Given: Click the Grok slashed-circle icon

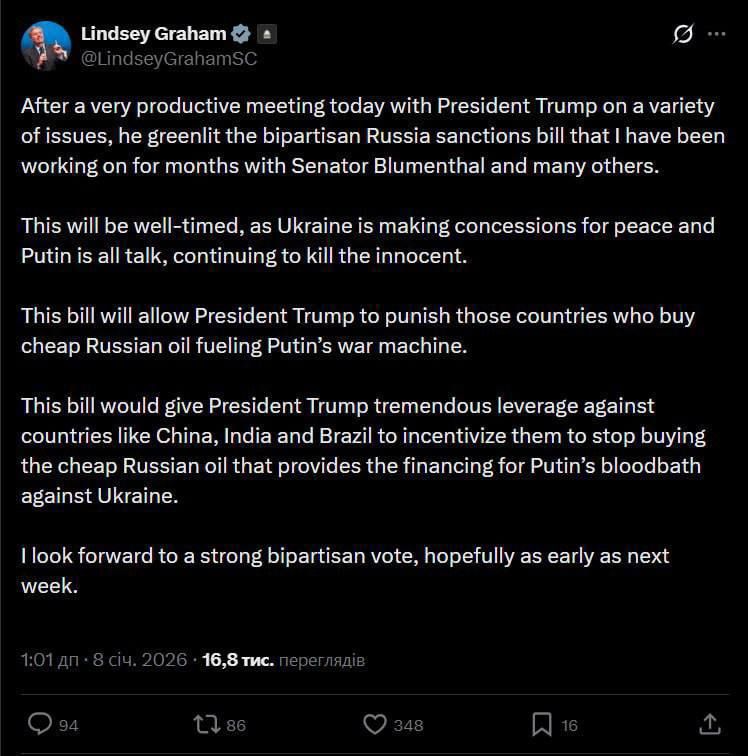Looking at the screenshot, I should [683, 34].
